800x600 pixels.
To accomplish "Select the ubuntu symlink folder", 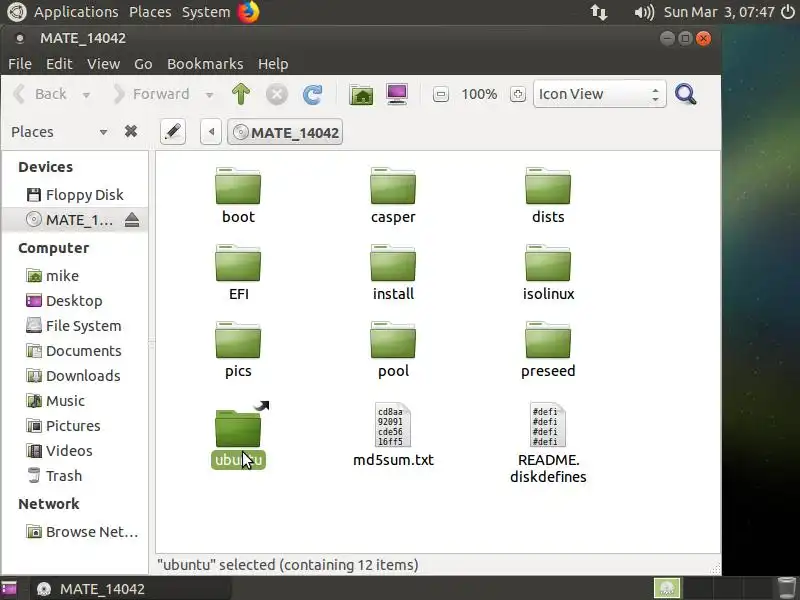I will 238,435.
